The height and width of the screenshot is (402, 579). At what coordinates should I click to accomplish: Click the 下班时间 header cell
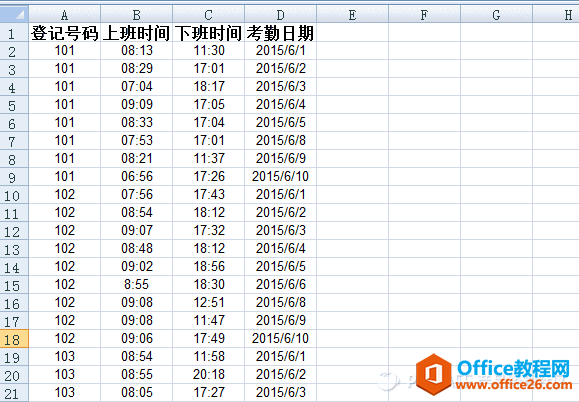pyautogui.click(x=208, y=32)
